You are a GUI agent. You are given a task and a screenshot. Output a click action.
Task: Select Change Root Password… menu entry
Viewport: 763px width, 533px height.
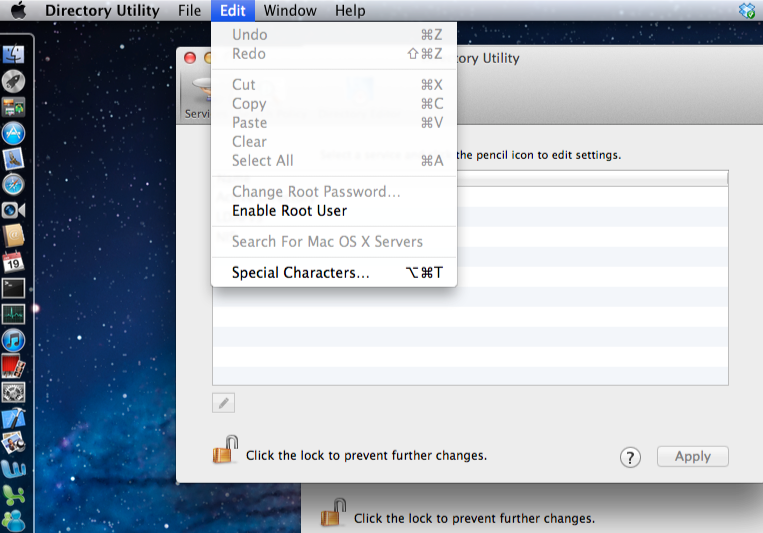click(334, 192)
